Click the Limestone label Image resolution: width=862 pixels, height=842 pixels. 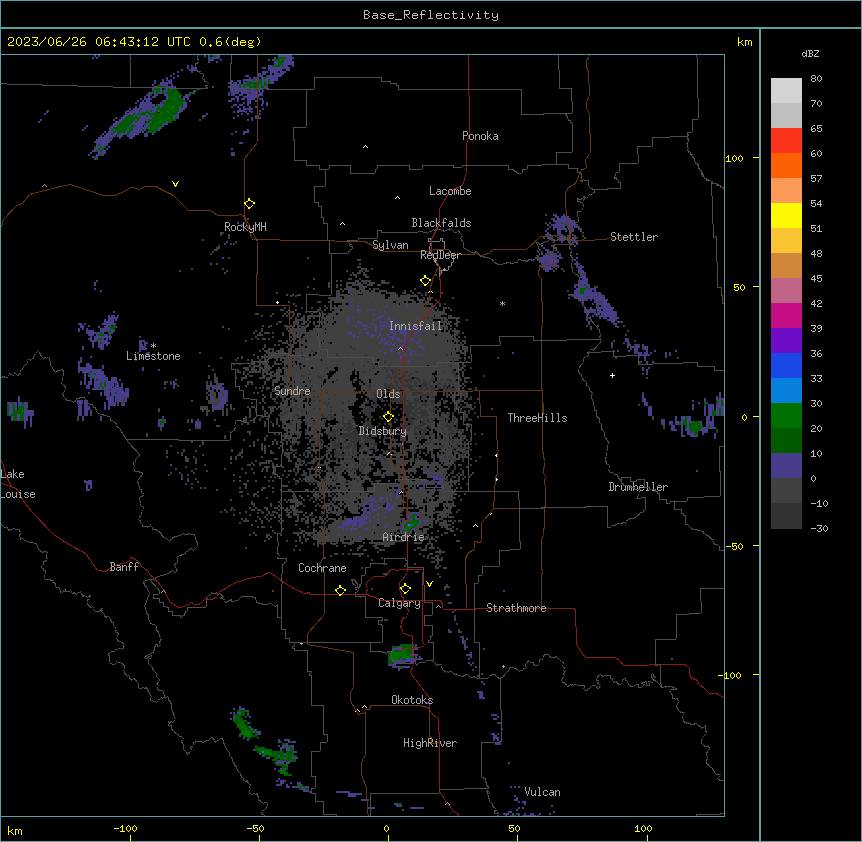point(153,356)
